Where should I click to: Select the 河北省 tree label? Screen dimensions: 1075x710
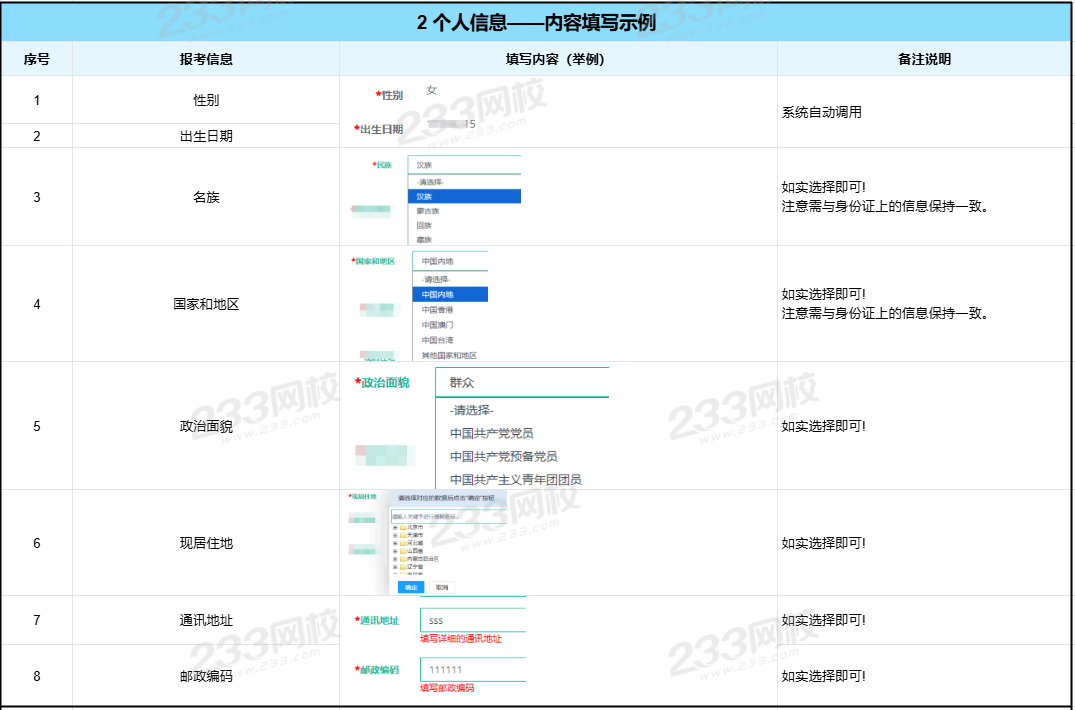pyautogui.click(x=415, y=543)
